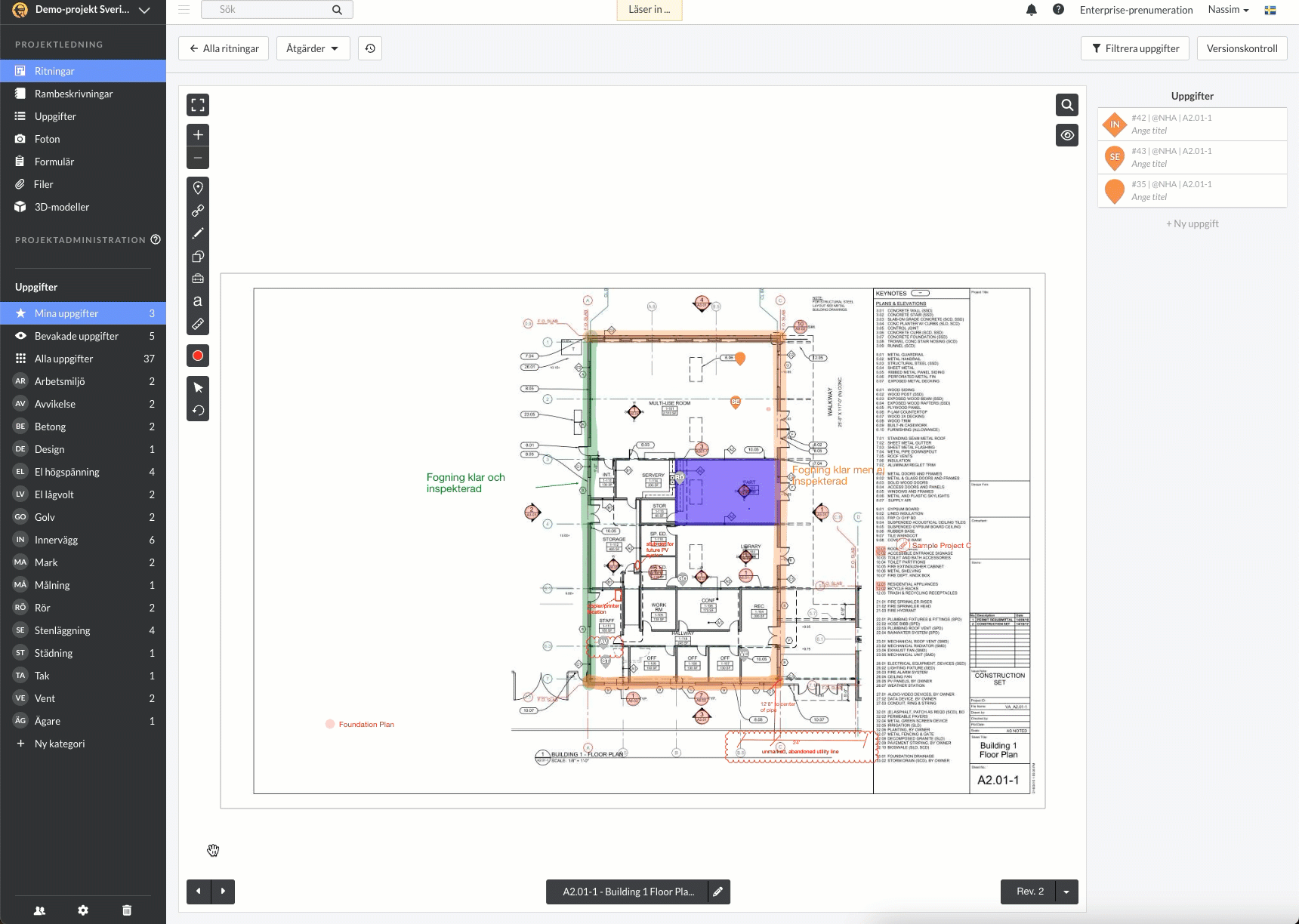Screen dimensions: 1299x924
Task: Select Mina uppgifter list
Action: [x=83, y=313]
